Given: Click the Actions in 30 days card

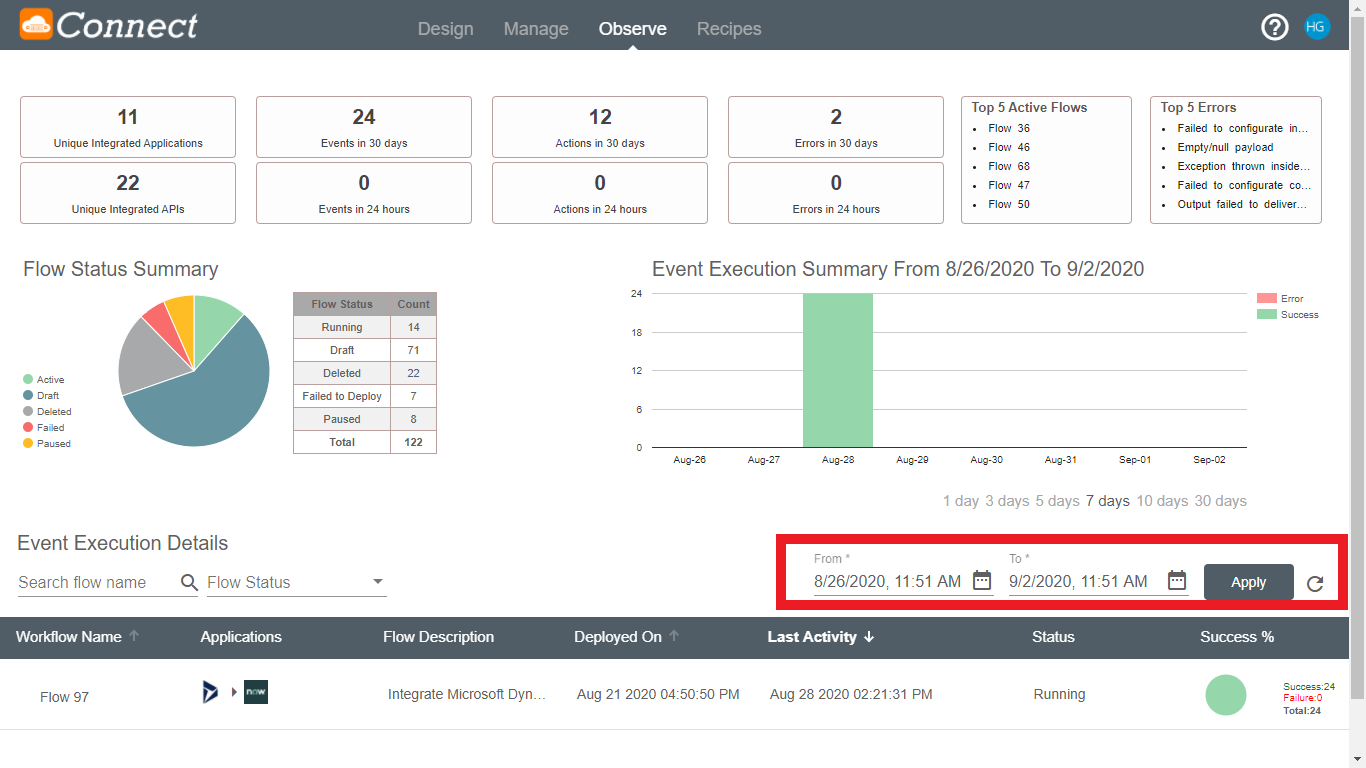Looking at the screenshot, I should coord(600,127).
